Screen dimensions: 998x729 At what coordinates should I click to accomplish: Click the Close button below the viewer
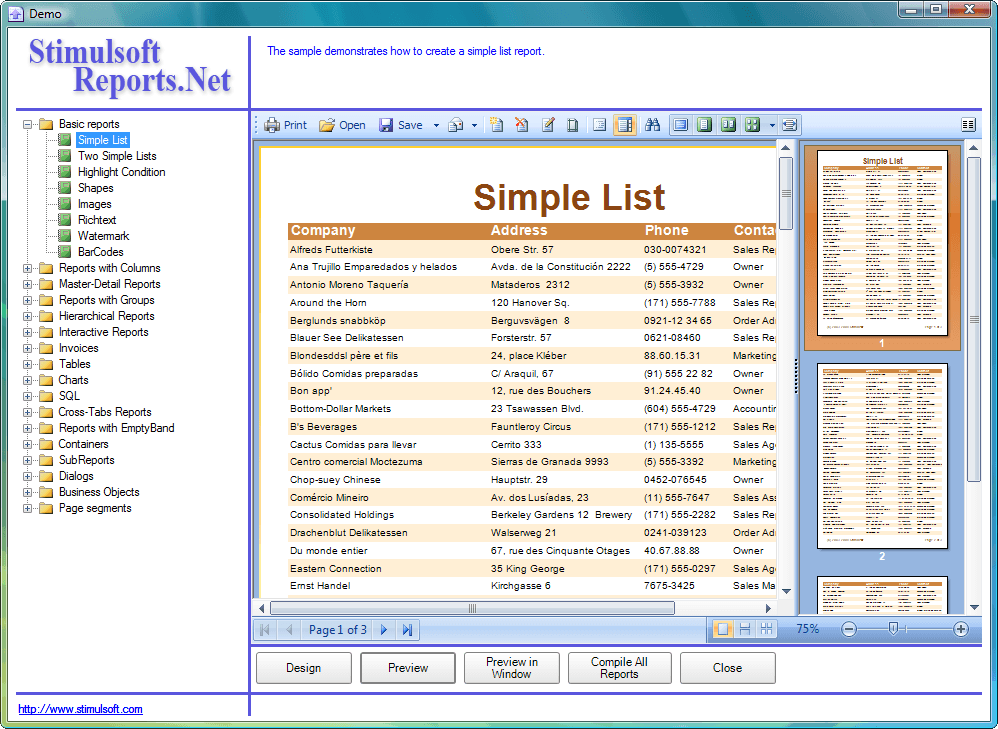727,668
